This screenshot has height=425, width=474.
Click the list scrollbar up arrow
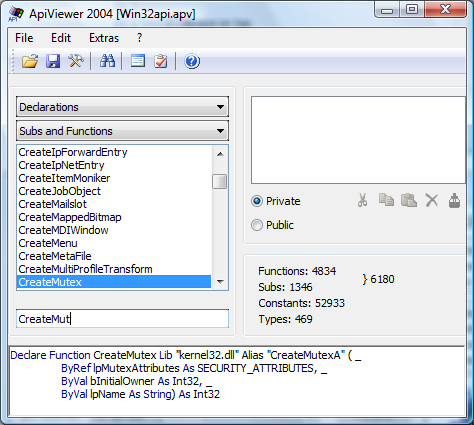[220, 154]
